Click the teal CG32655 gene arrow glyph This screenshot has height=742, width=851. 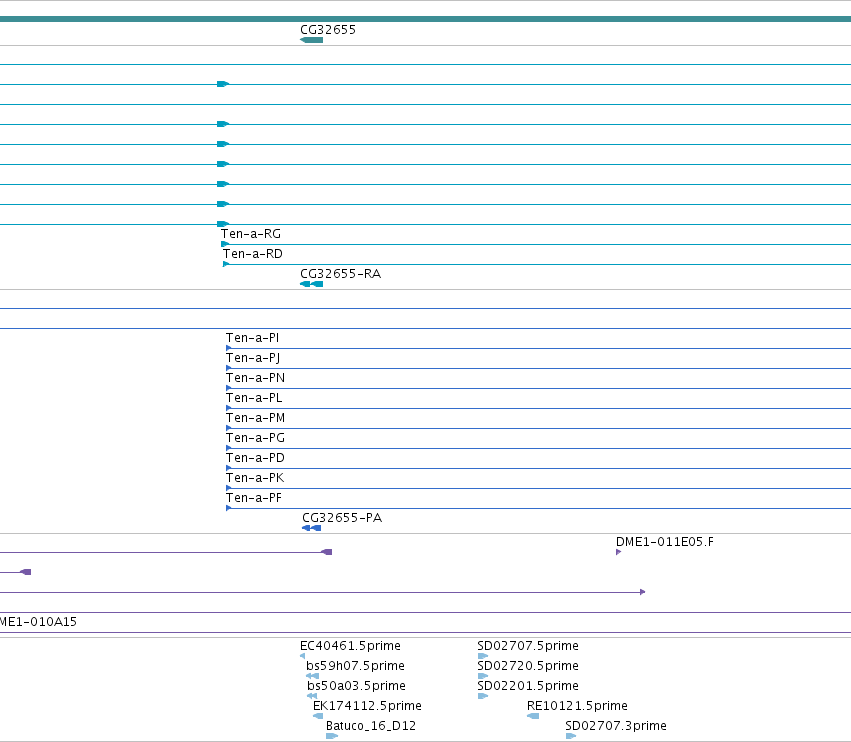(312, 40)
